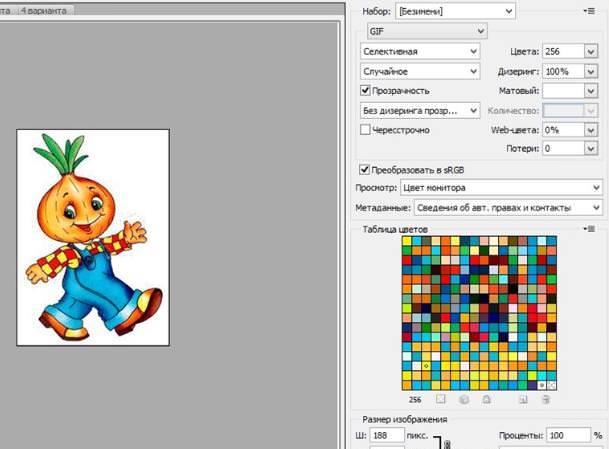Click the Проценты field showing 100
Screen dimensions: 609x449
pyautogui.click(x=568, y=435)
